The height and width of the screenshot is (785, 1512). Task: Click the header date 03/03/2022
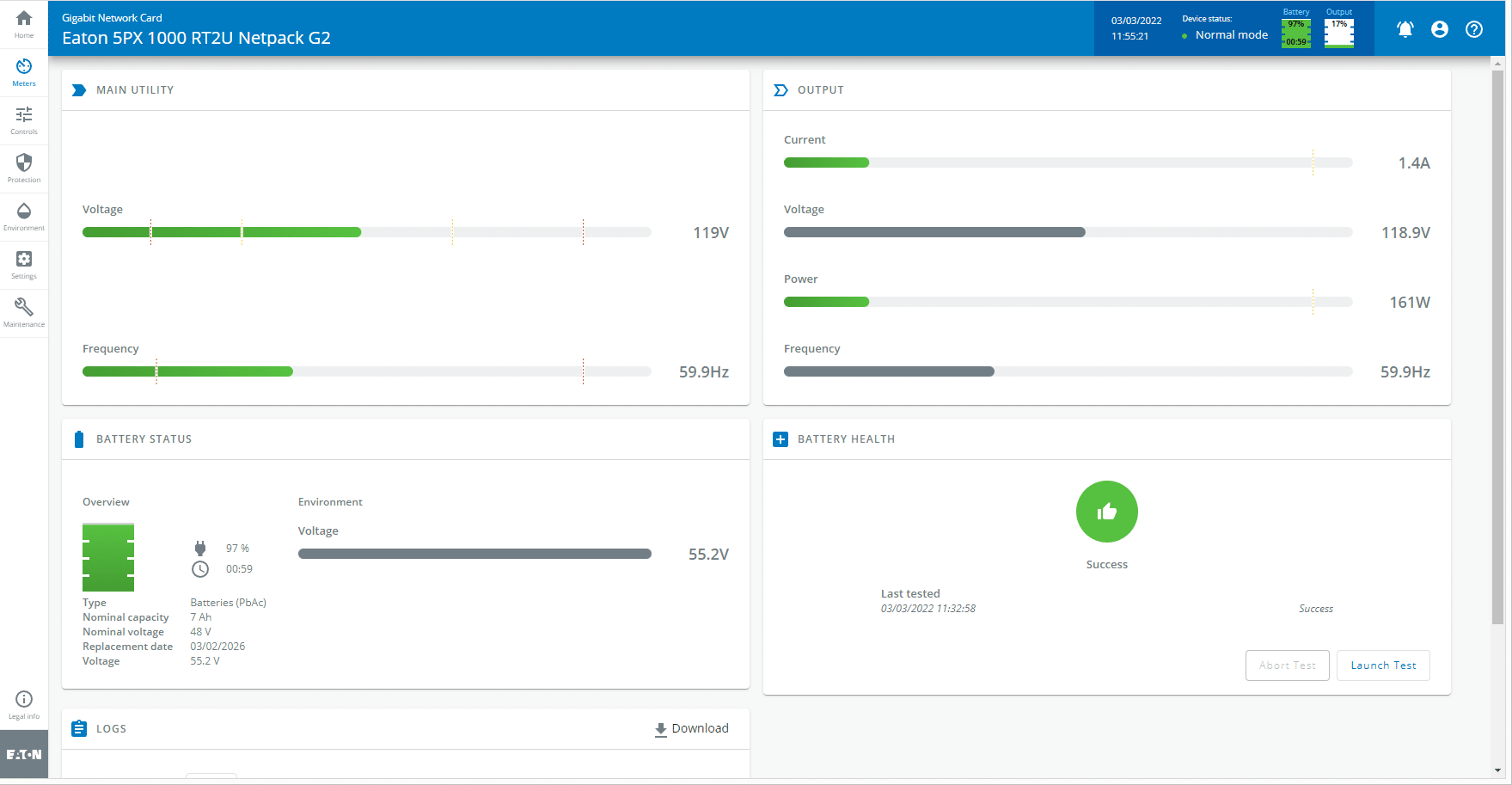pyautogui.click(x=1136, y=21)
